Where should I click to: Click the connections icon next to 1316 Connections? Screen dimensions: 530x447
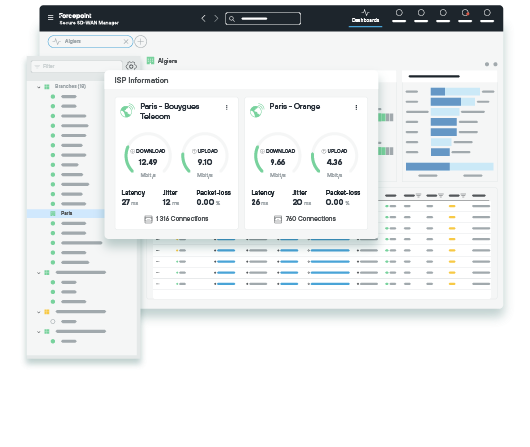pyautogui.click(x=148, y=219)
